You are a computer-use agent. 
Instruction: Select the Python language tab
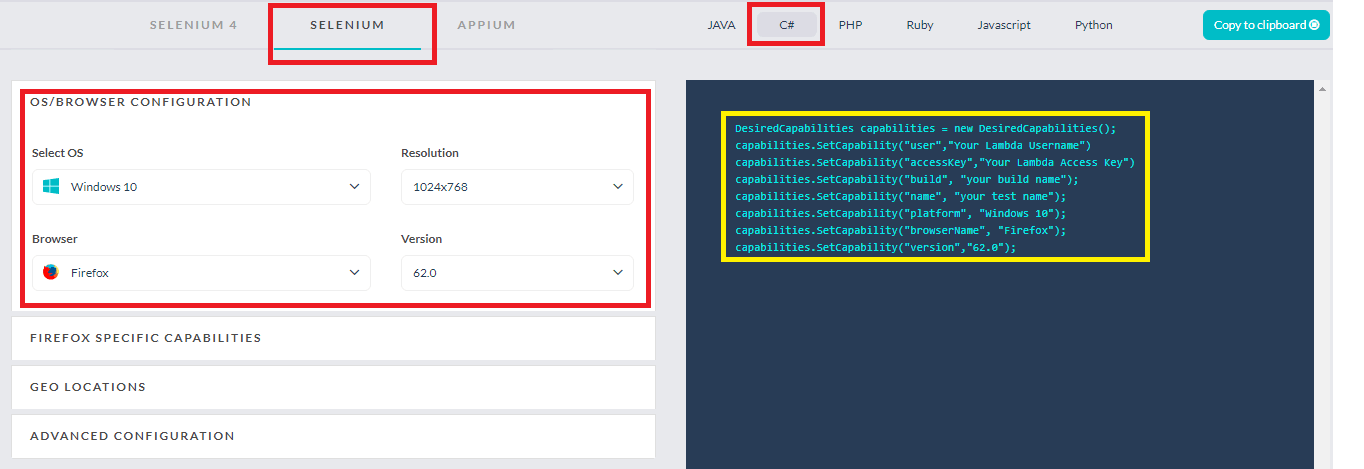click(x=1094, y=25)
